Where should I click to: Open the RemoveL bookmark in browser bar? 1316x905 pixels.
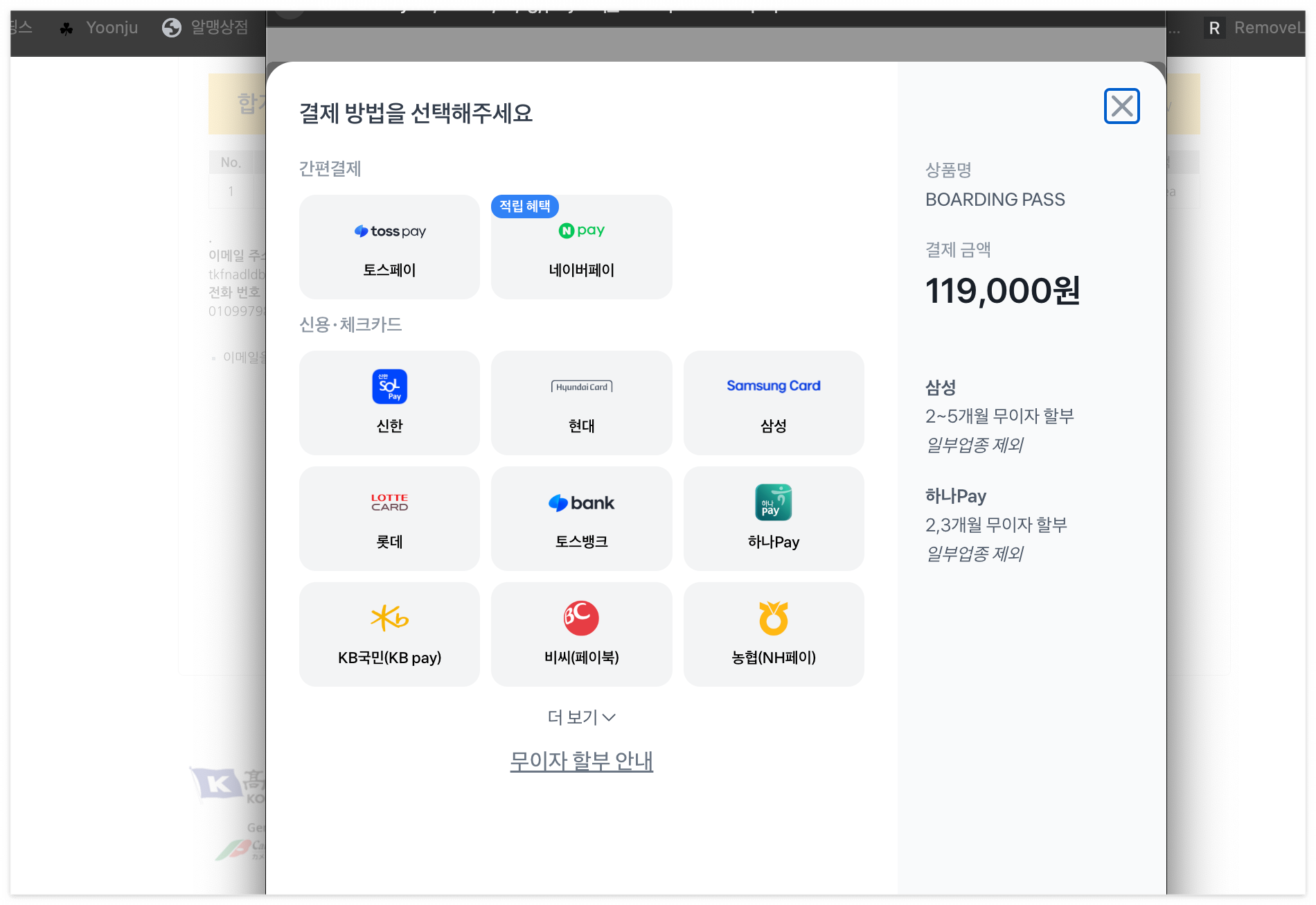1254,28
